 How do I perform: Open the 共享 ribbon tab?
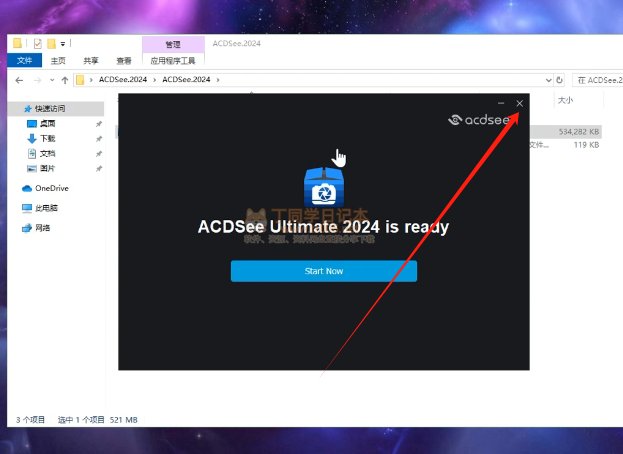pyautogui.click(x=91, y=61)
